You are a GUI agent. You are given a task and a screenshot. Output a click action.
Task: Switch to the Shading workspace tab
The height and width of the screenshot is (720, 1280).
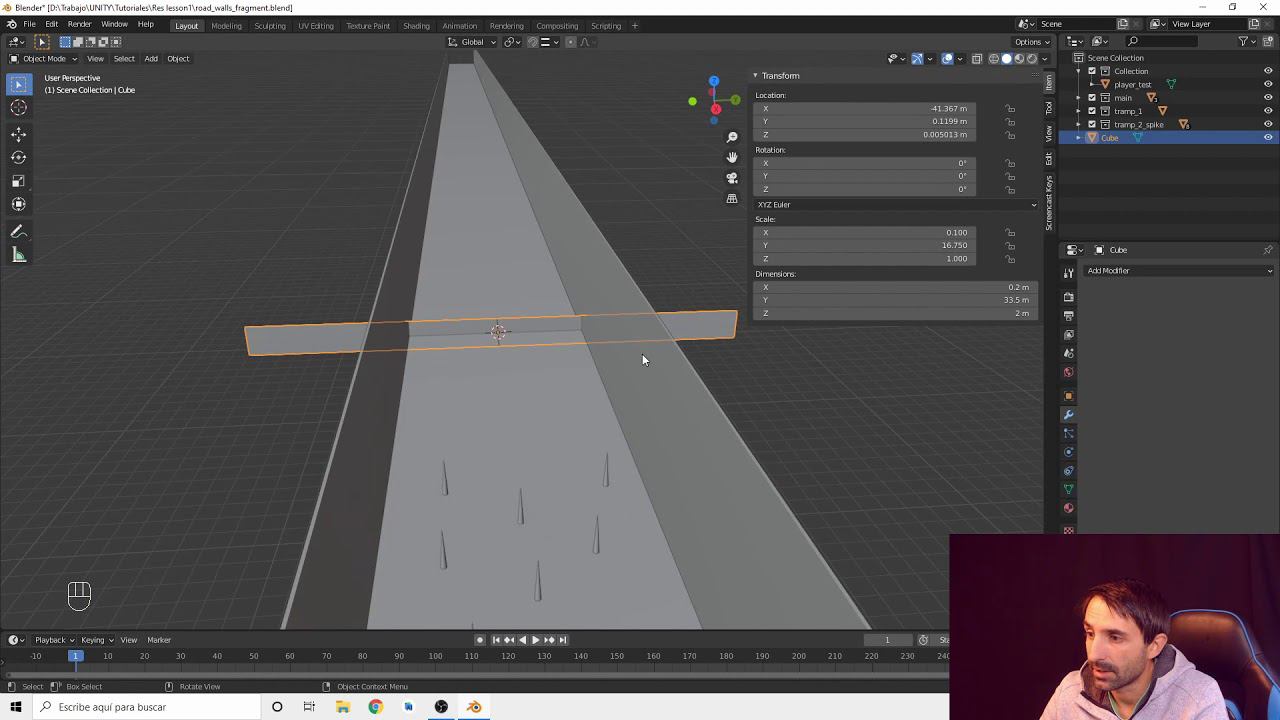point(416,26)
